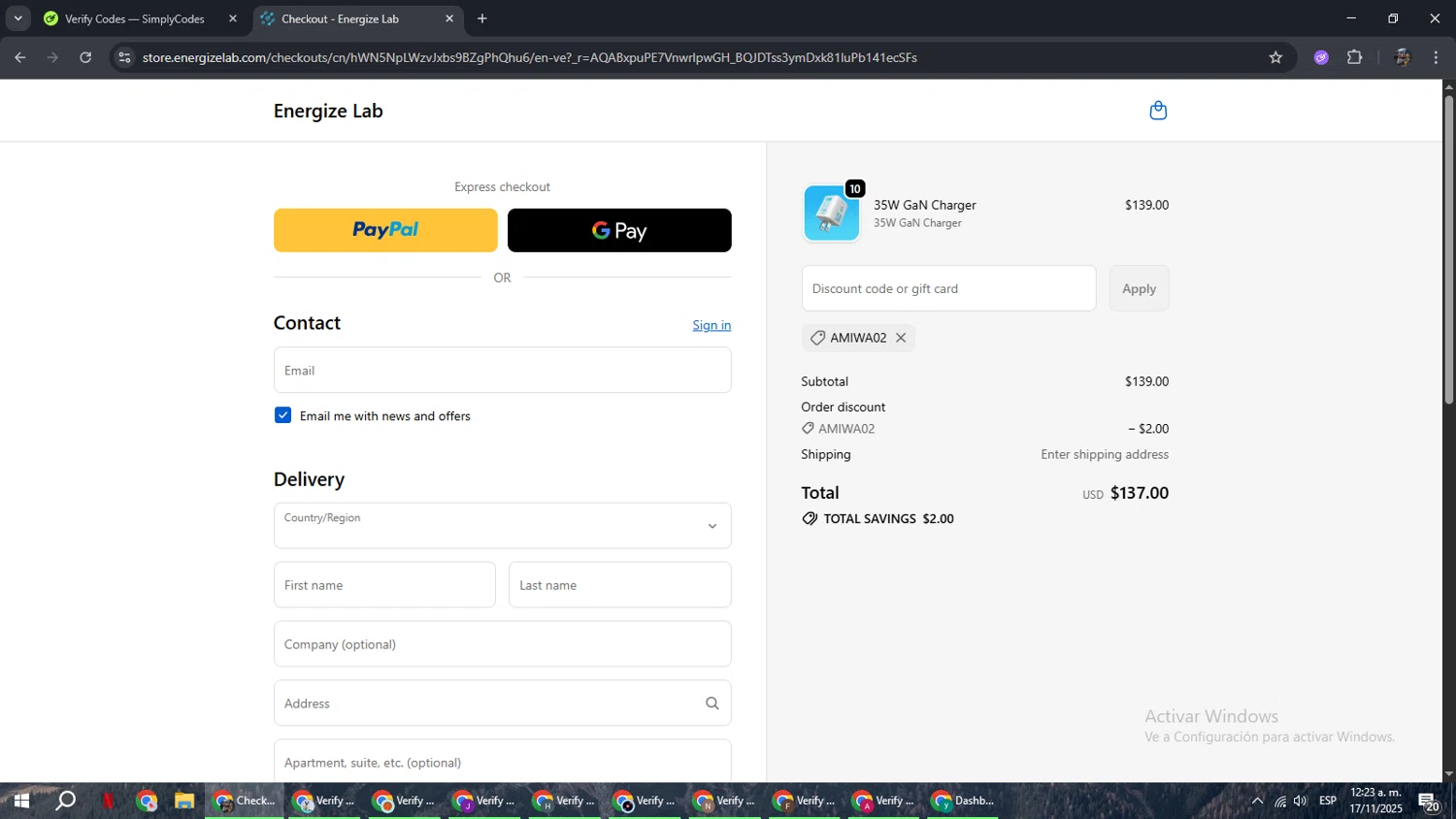Open the shopping bag cart icon
Viewport: 1456px width, 819px height.
point(1158,111)
